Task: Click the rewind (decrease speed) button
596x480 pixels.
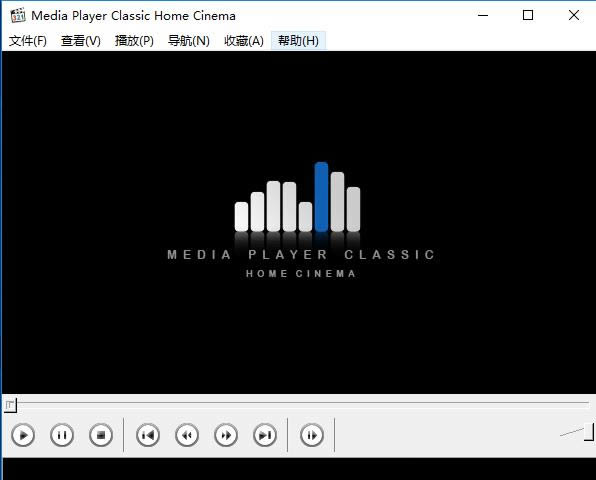Action: click(x=187, y=435)
